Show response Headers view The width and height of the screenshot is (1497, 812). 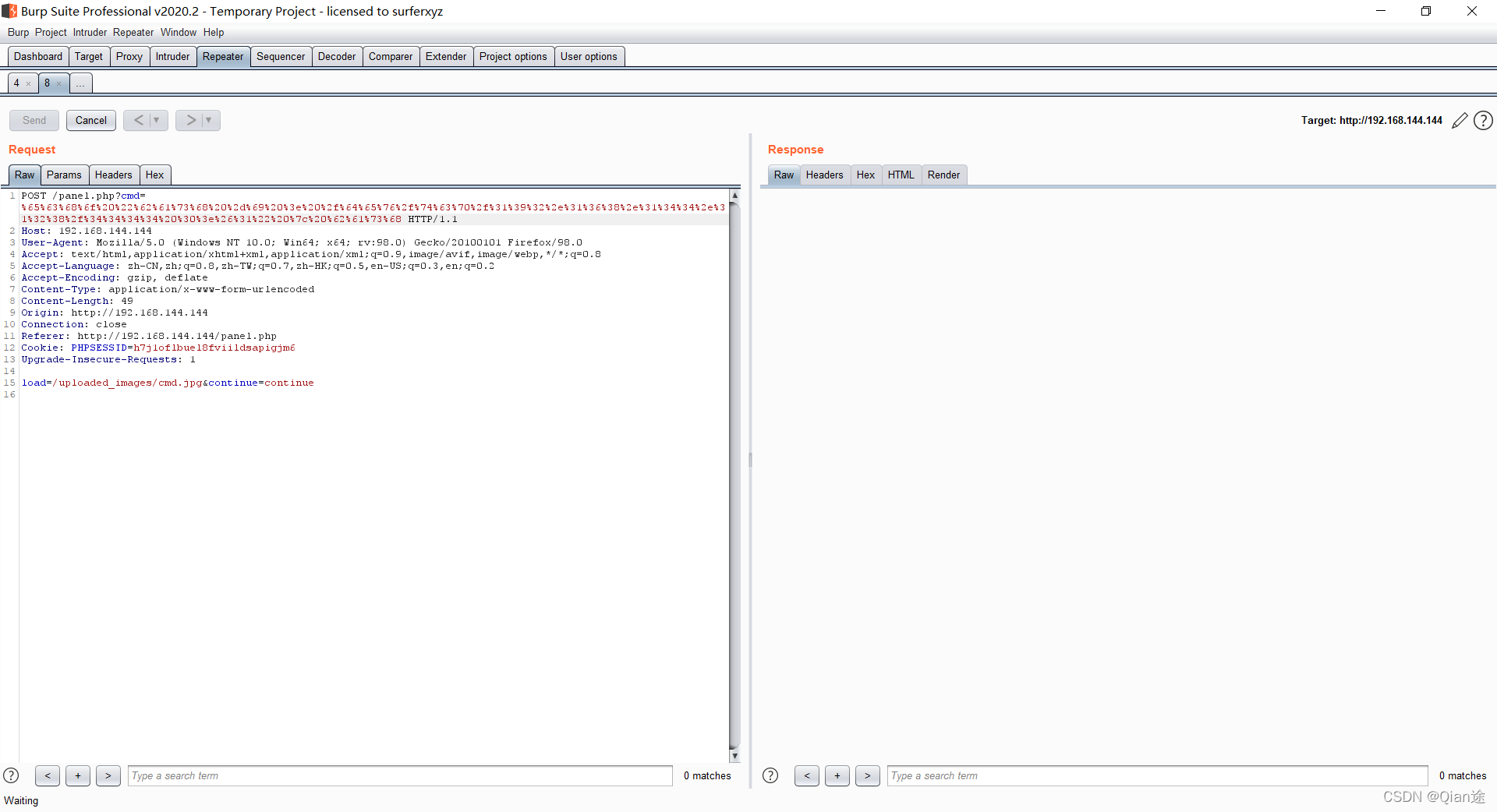[825, 175]
